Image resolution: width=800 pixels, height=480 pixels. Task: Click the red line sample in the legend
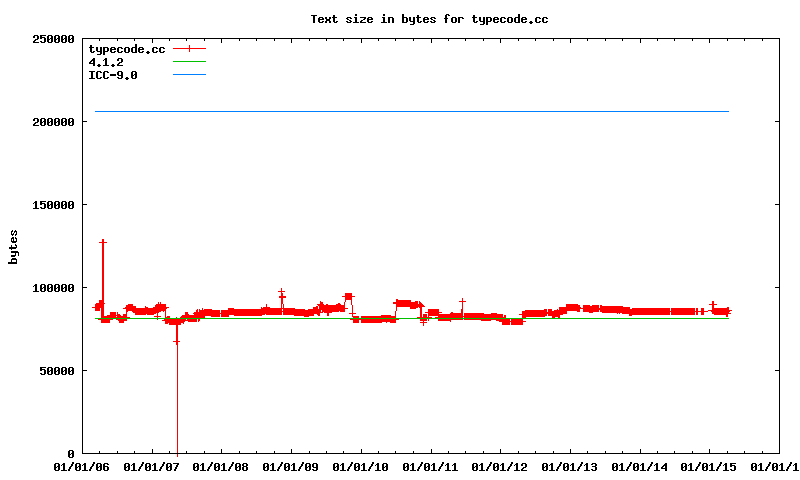click(189, 48)
